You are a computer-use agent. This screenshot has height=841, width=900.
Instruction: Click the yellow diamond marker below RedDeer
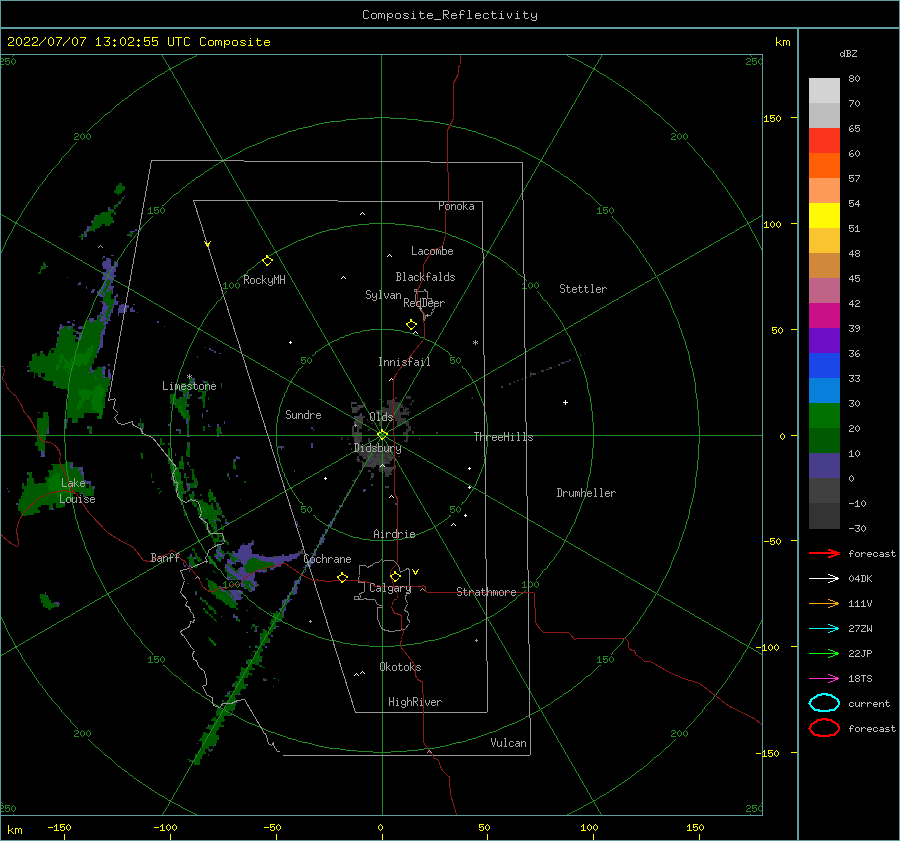click(411, 325)
